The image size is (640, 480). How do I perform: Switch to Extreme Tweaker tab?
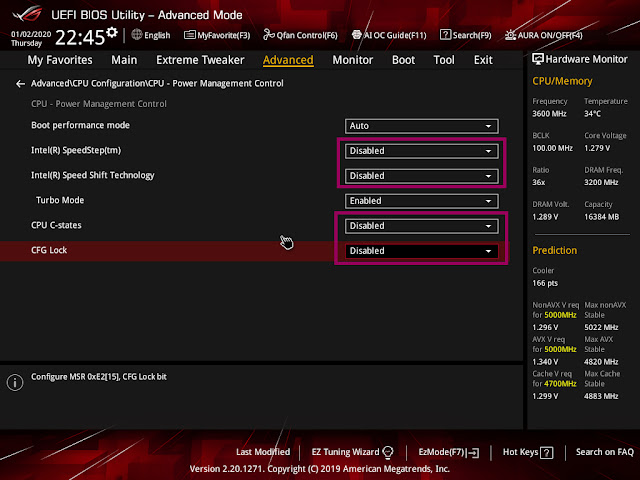point(200,60)
